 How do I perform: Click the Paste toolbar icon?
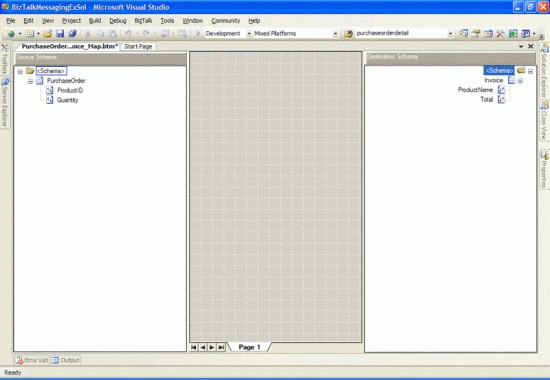[x=112, y=33]
